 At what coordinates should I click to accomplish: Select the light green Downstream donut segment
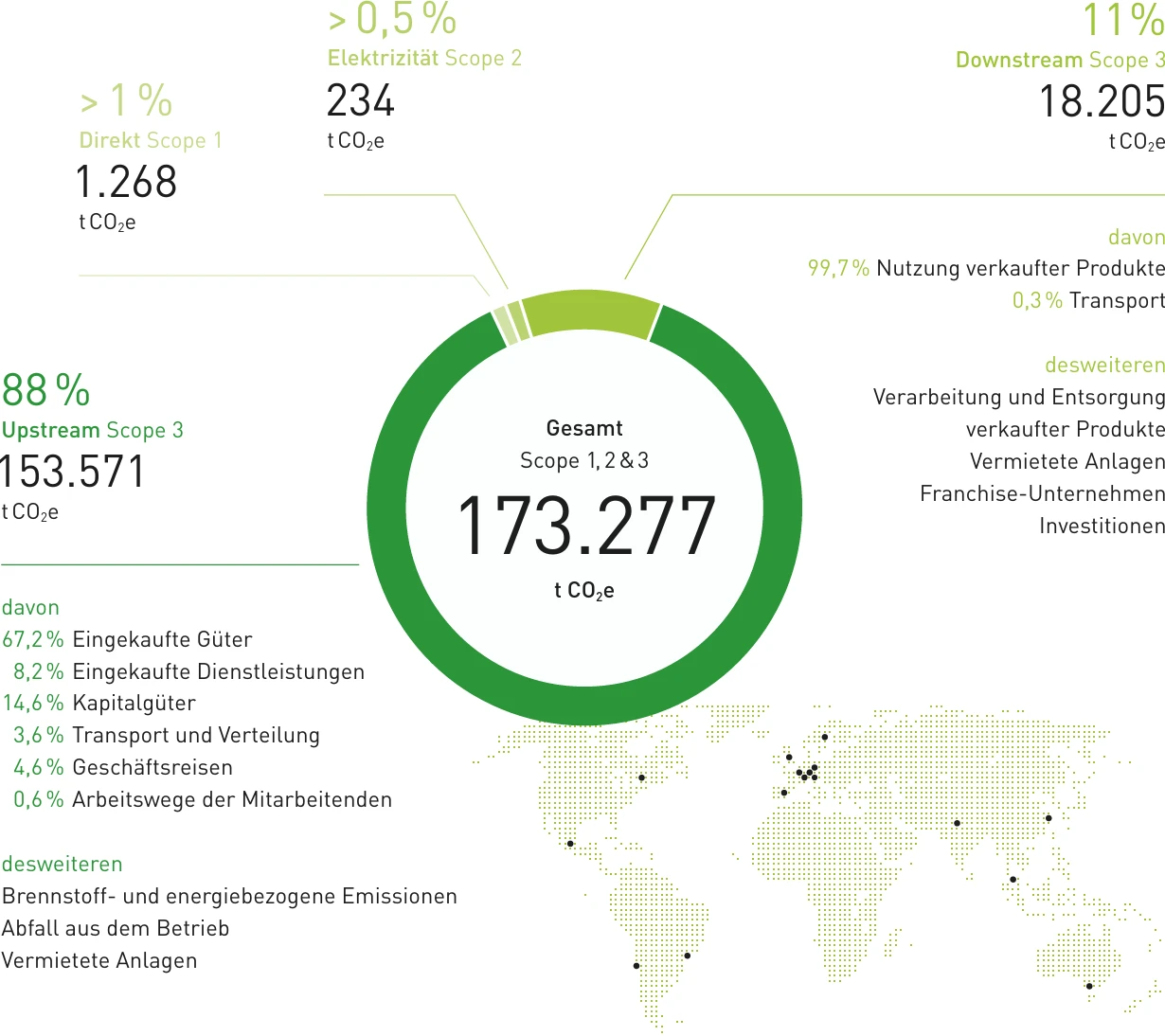click(589, 311)
